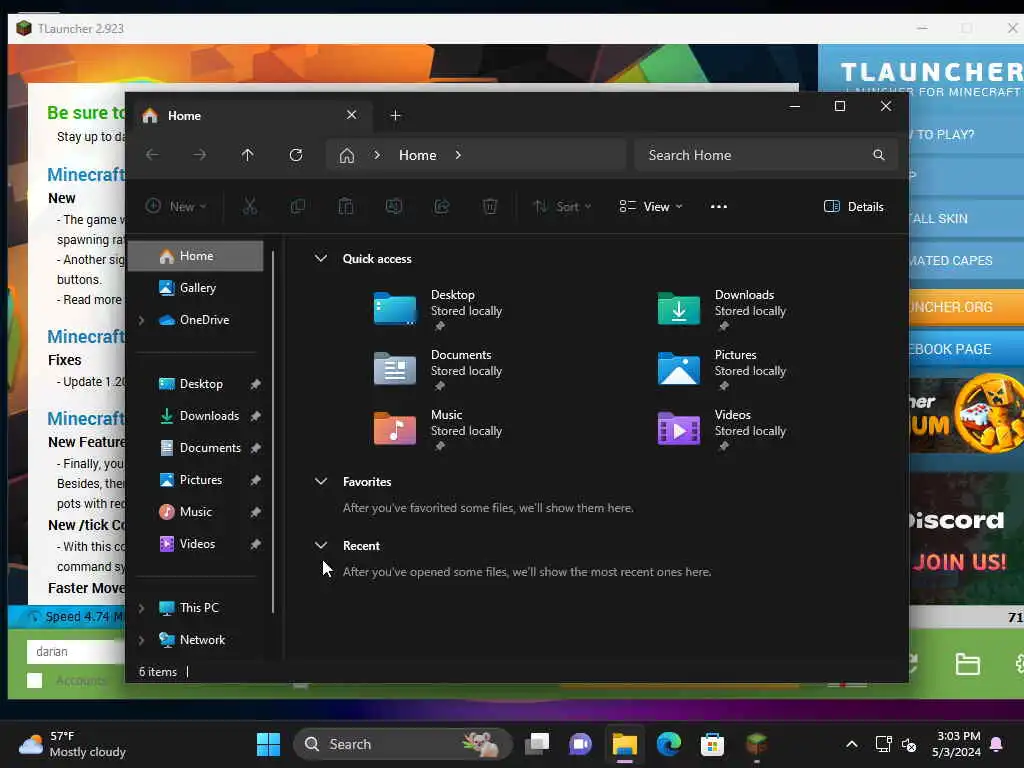Select This PC in the navigation pane
This screenshot has height=768, width=1024.
199,608
